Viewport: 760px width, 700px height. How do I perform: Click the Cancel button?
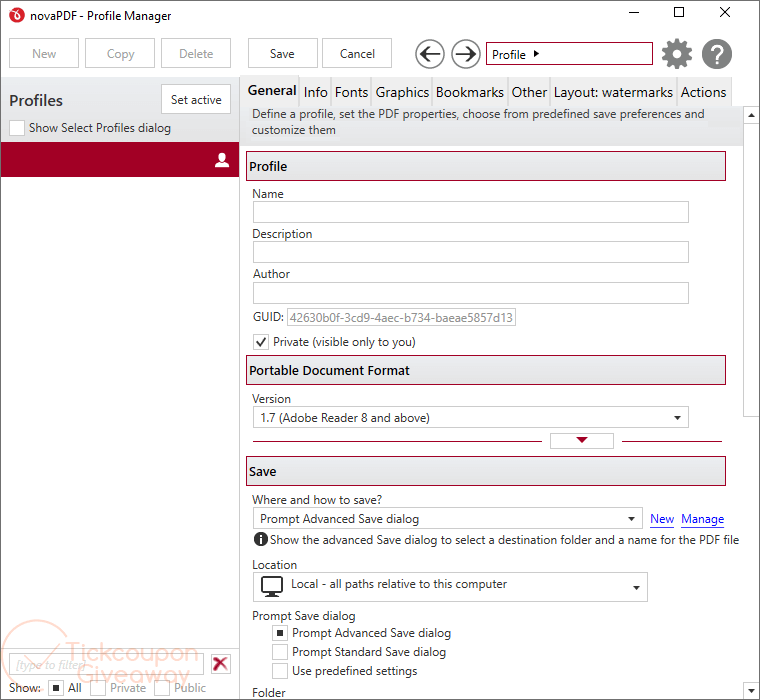pyautogui.click(x=357, y=53)
